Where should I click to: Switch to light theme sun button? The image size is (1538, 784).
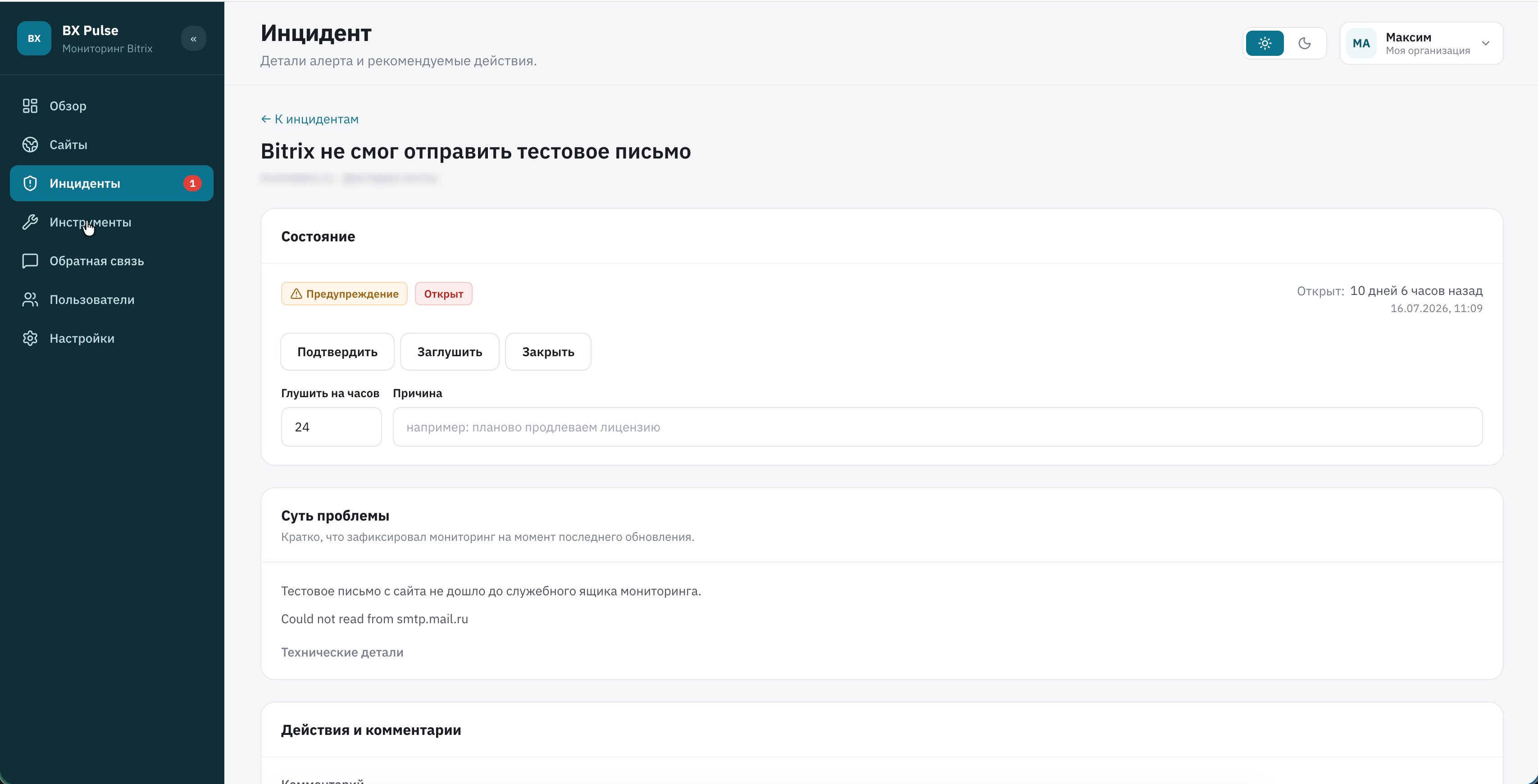click(1265, 43)
